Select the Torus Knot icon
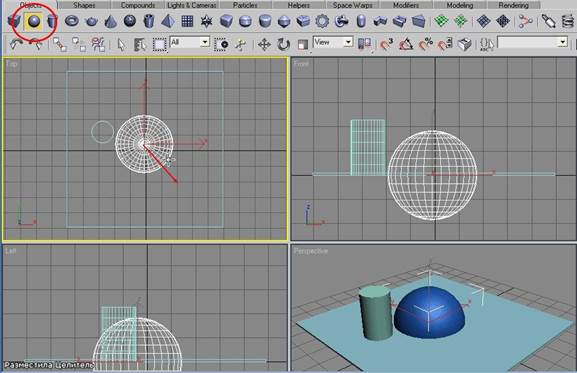This screenshot has height=373, width=577. (x=341, y=21)
